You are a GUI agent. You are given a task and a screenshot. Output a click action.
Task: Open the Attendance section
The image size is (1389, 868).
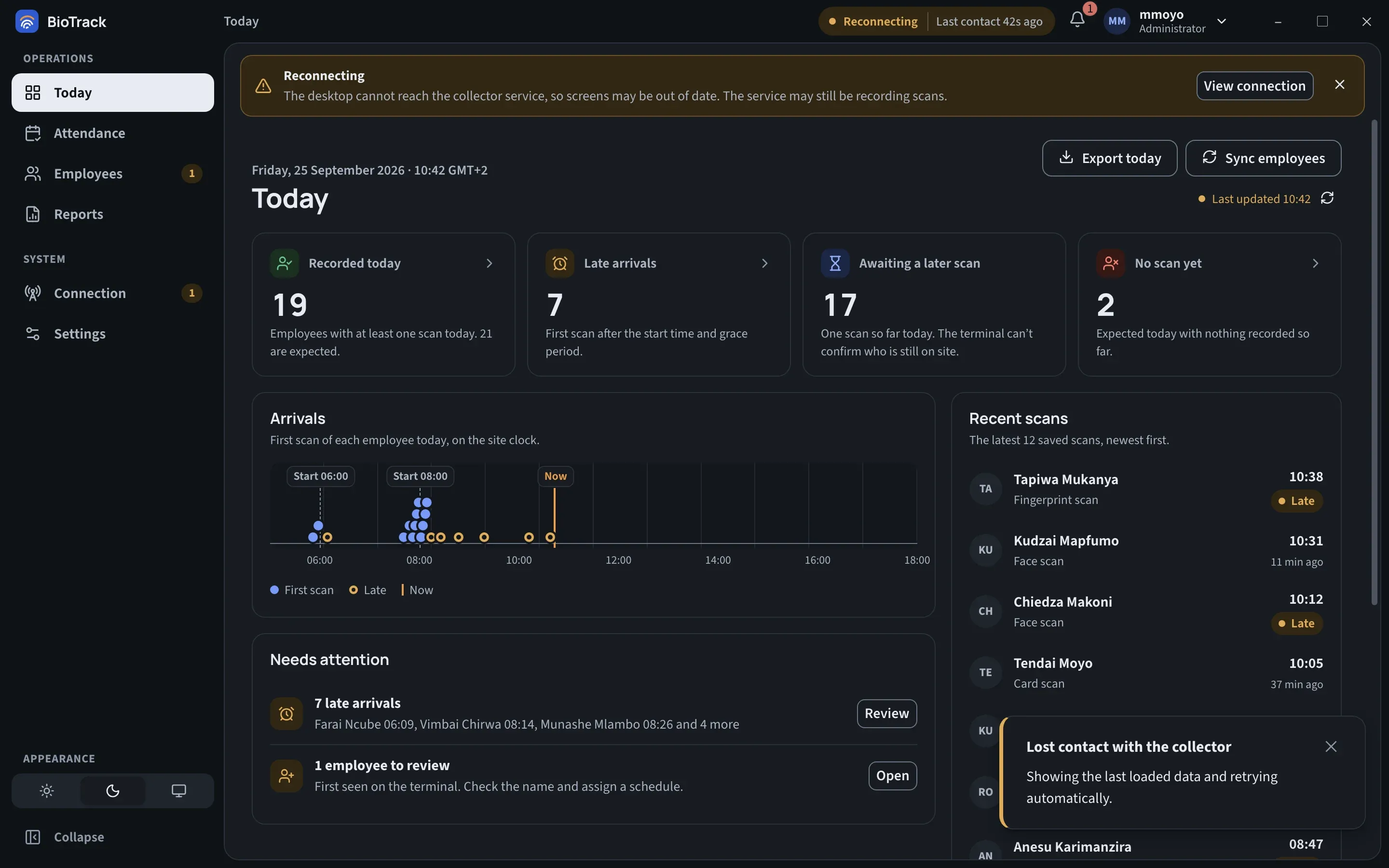click(112, 133)
